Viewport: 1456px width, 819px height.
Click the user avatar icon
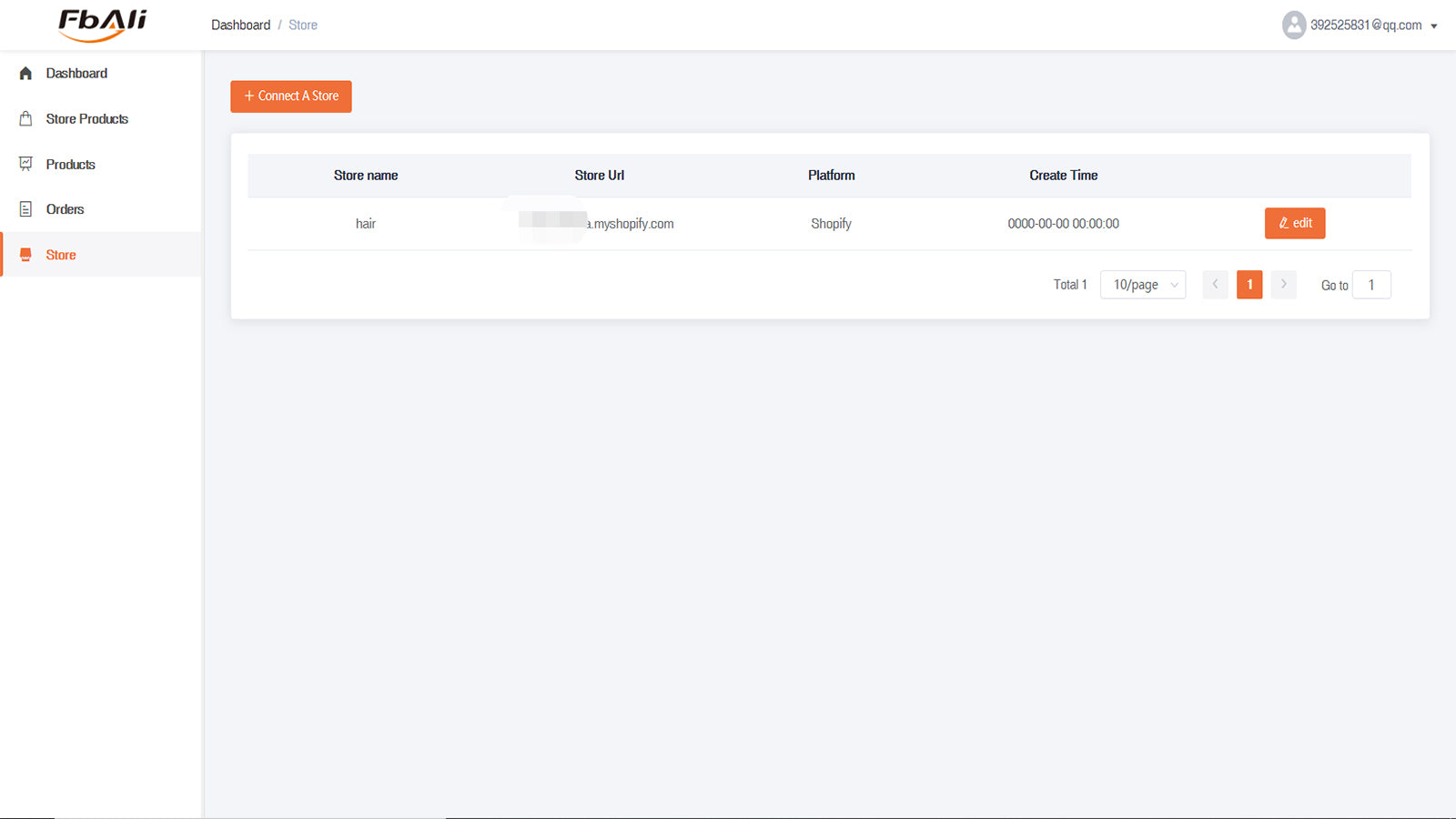point(1294,25)
